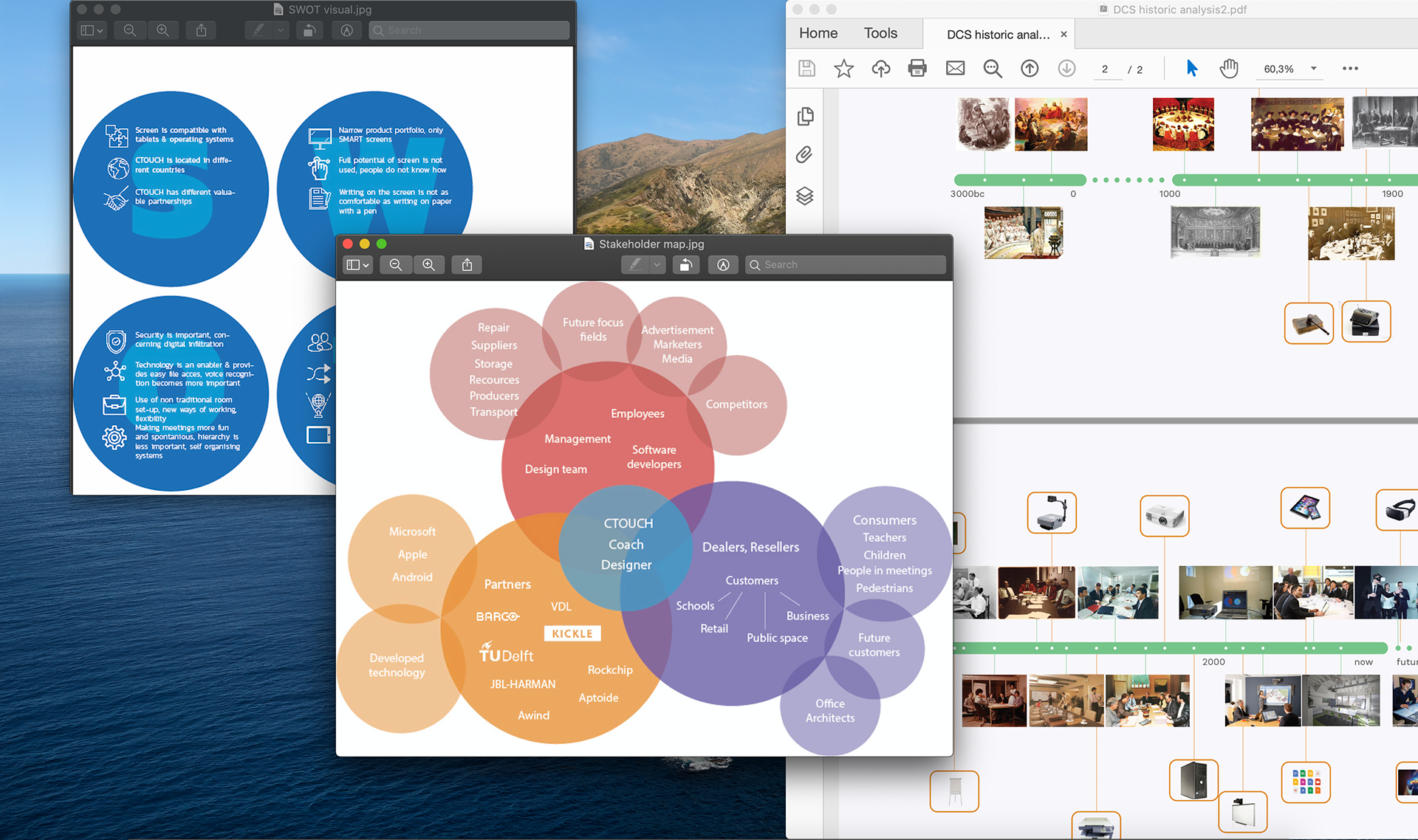Click Stakeholder map.jpg title bar text
The height and width of the screenshot is (840, 1418).
(x=651, y=244)
